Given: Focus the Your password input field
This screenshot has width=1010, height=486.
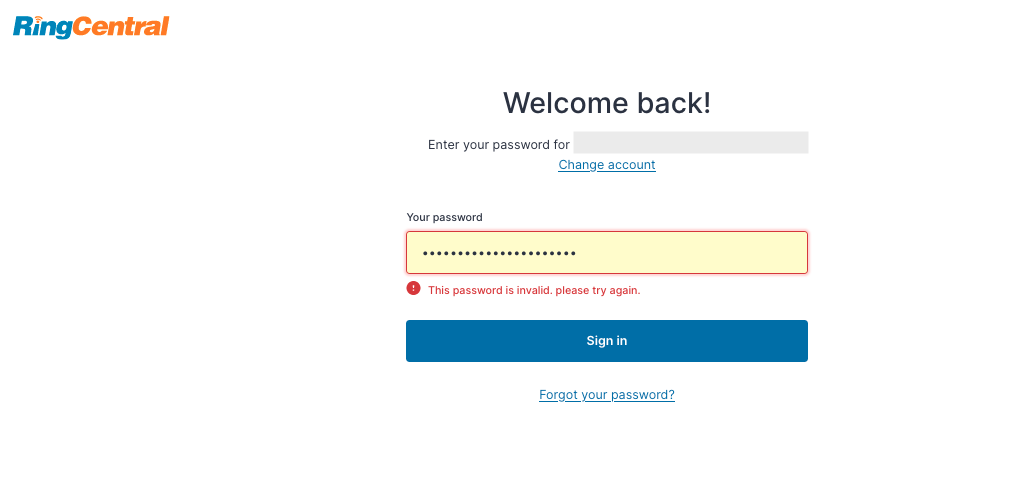Looking at the screenshot, I should click(607, 252).
